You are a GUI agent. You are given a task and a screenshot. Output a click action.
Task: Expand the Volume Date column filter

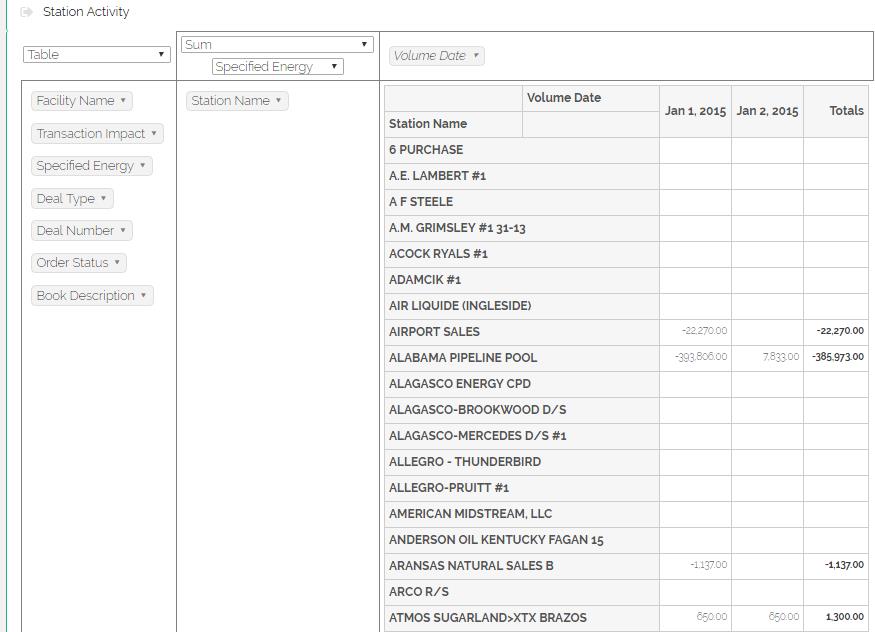476,56
